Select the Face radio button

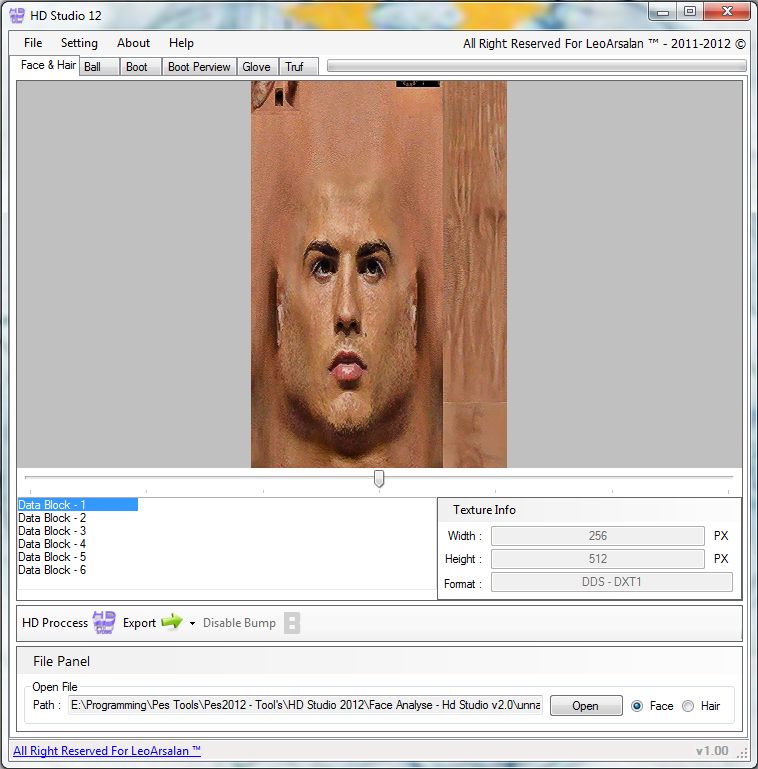point(637,706)
